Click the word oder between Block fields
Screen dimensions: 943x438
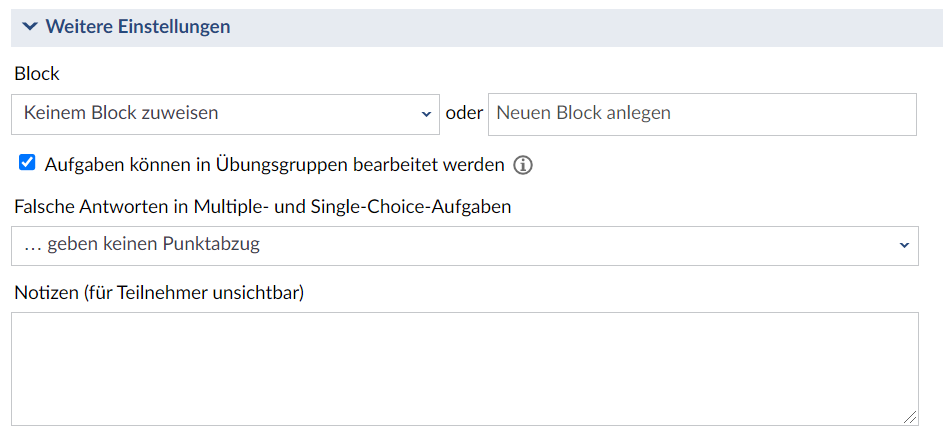[464, 113]
